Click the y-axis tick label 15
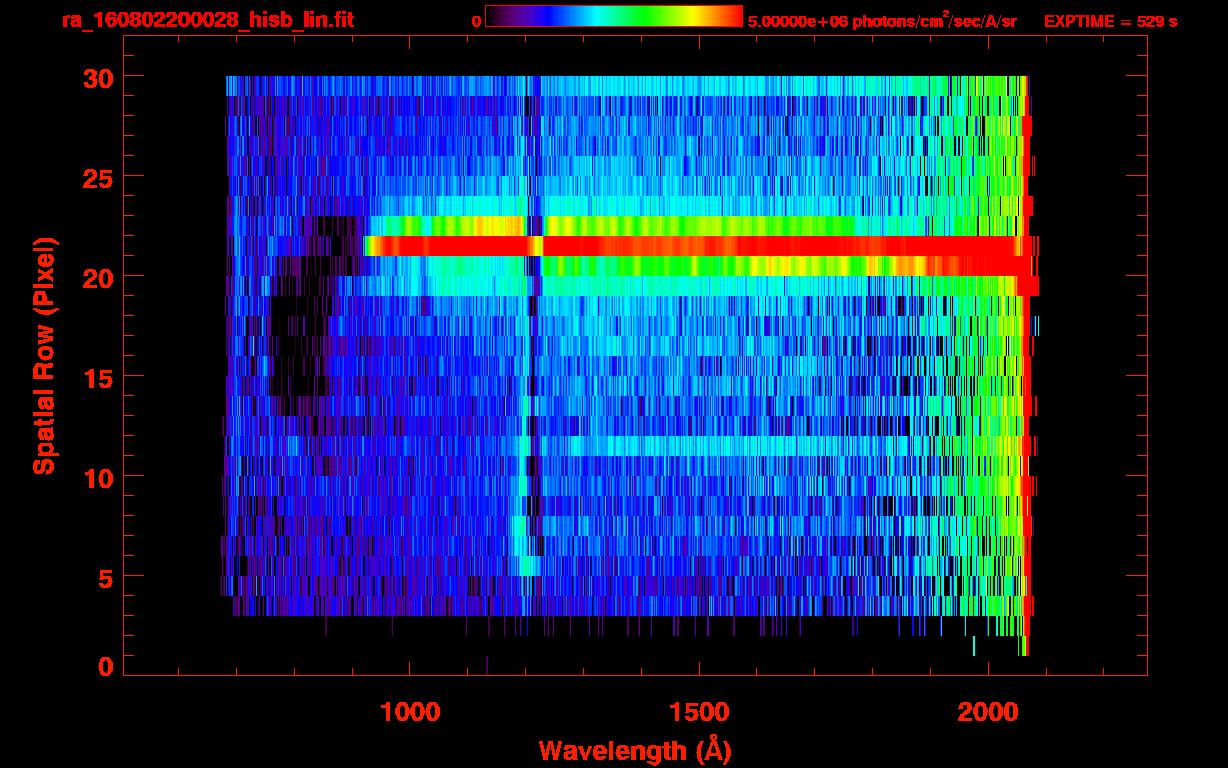This screenshot has width=1228, height=768. click(96, 377)
